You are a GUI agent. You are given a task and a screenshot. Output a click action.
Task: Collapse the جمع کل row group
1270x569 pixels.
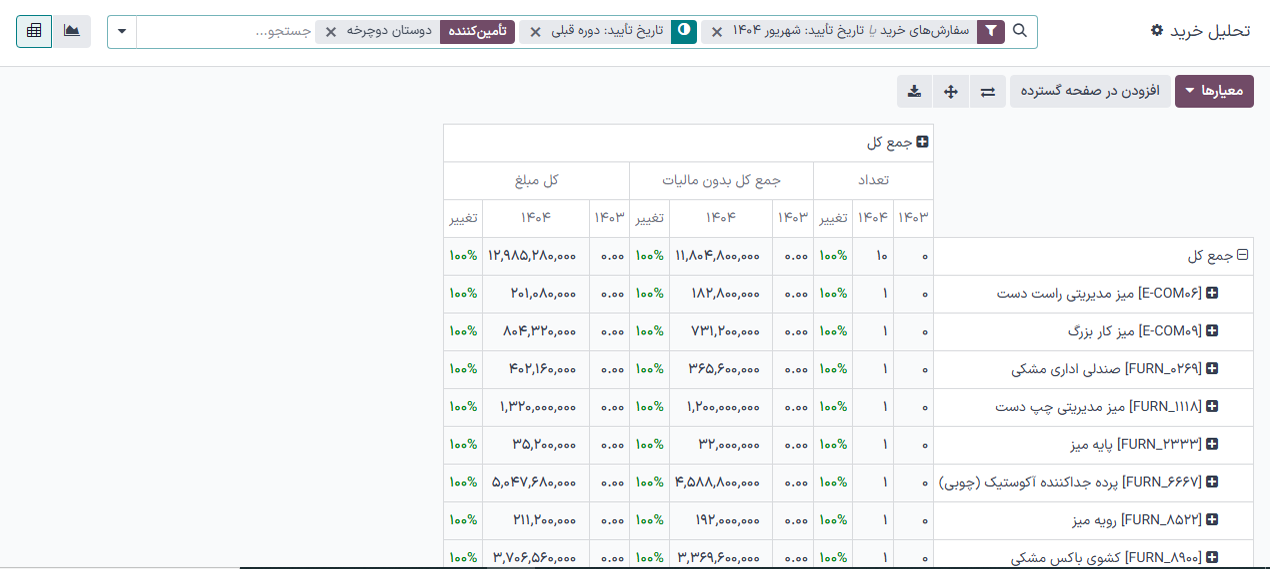1242,256
